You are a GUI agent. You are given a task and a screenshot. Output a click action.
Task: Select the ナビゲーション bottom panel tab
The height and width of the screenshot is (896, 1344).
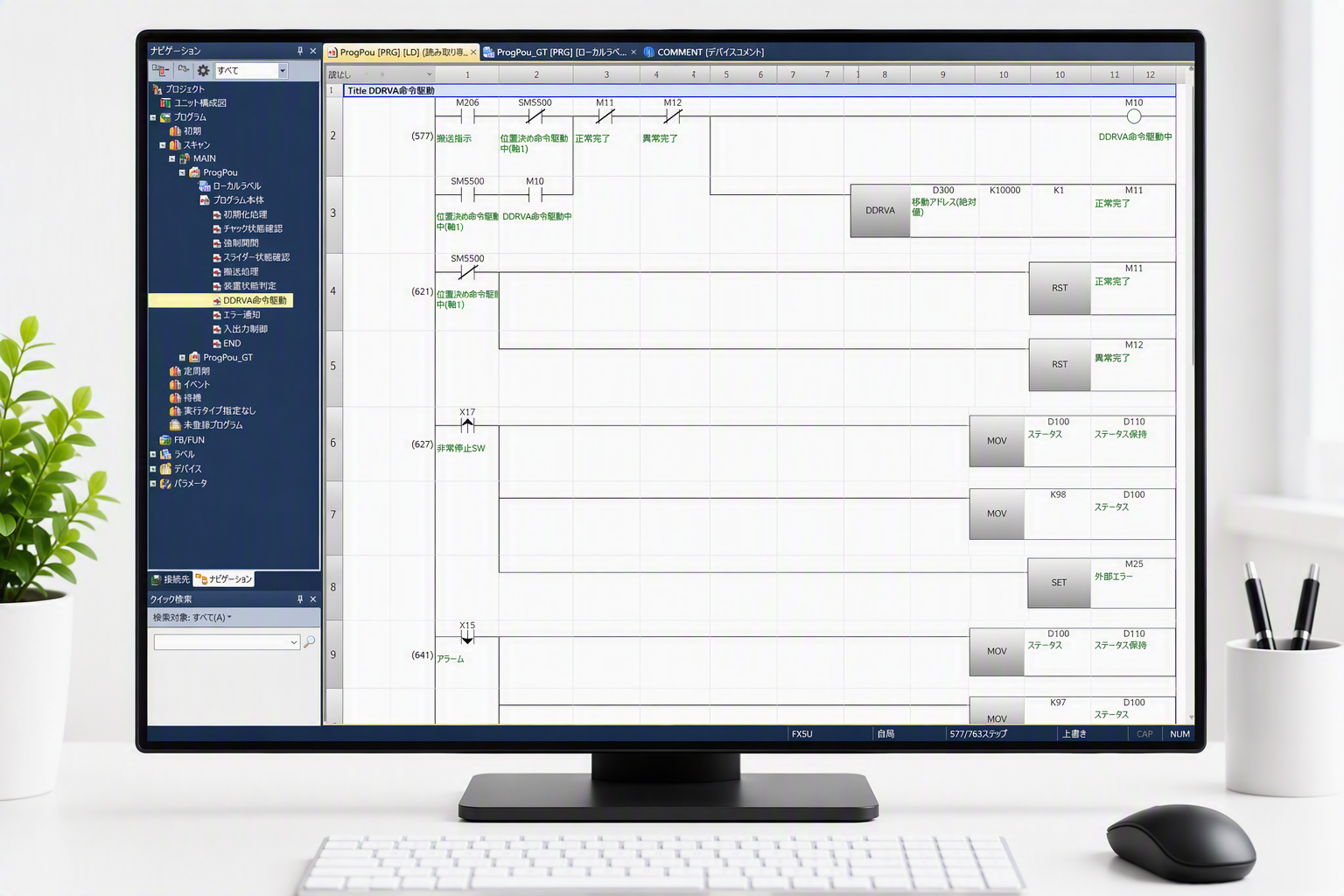click(224, 579)
